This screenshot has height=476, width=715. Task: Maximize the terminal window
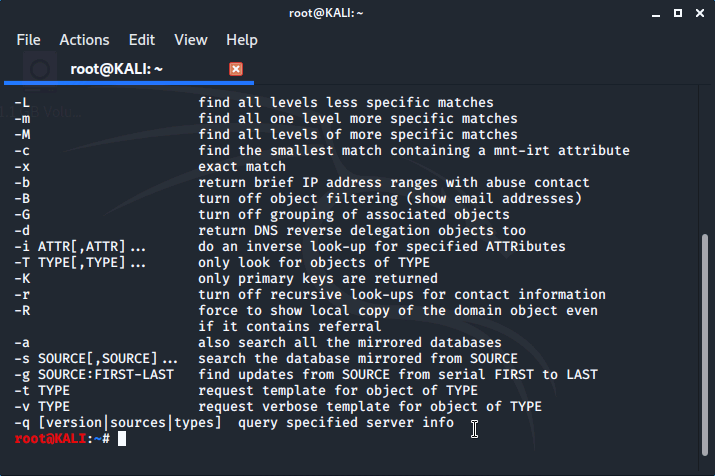click(x=678, y=13)
